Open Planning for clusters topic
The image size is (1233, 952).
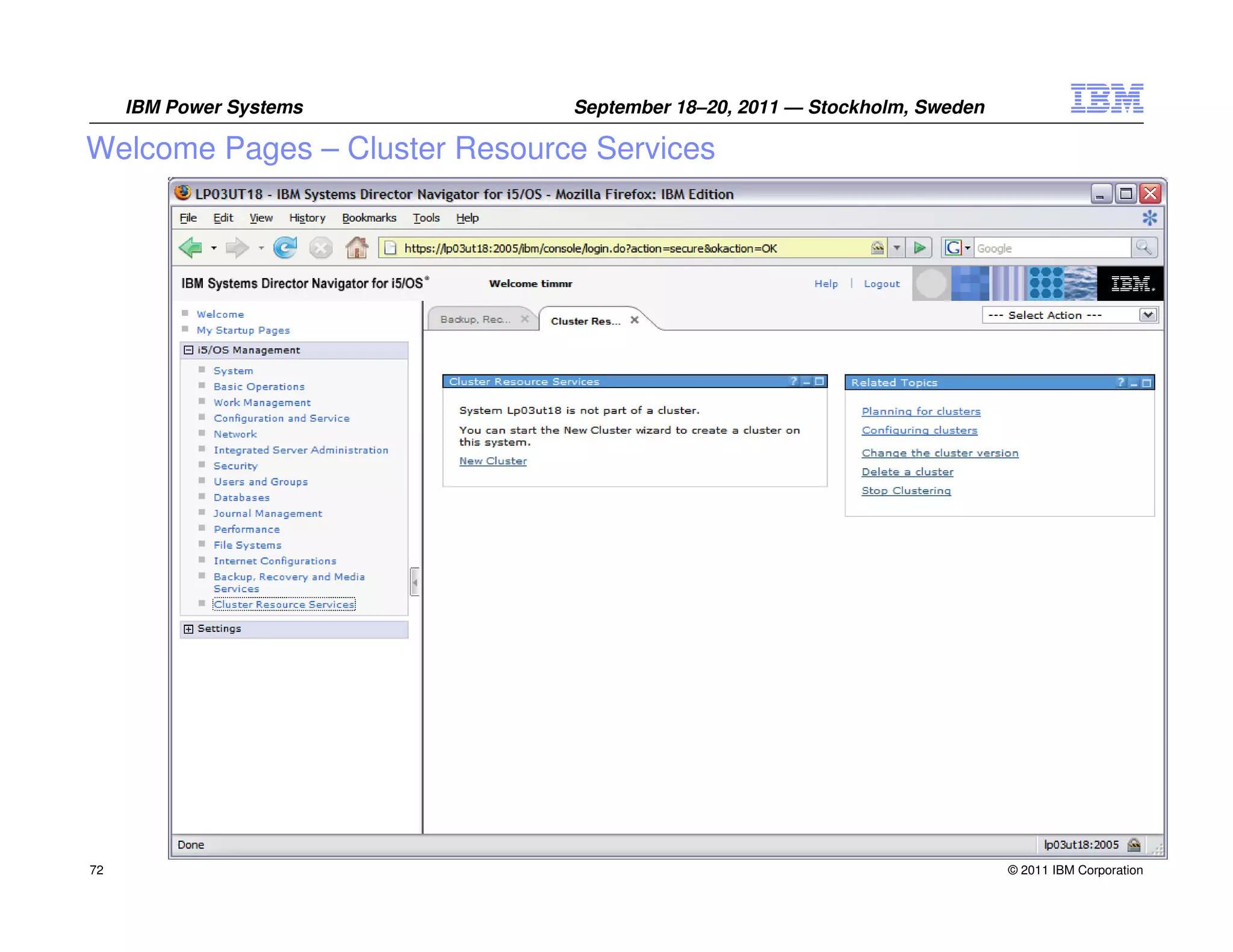tap(921, 411)
